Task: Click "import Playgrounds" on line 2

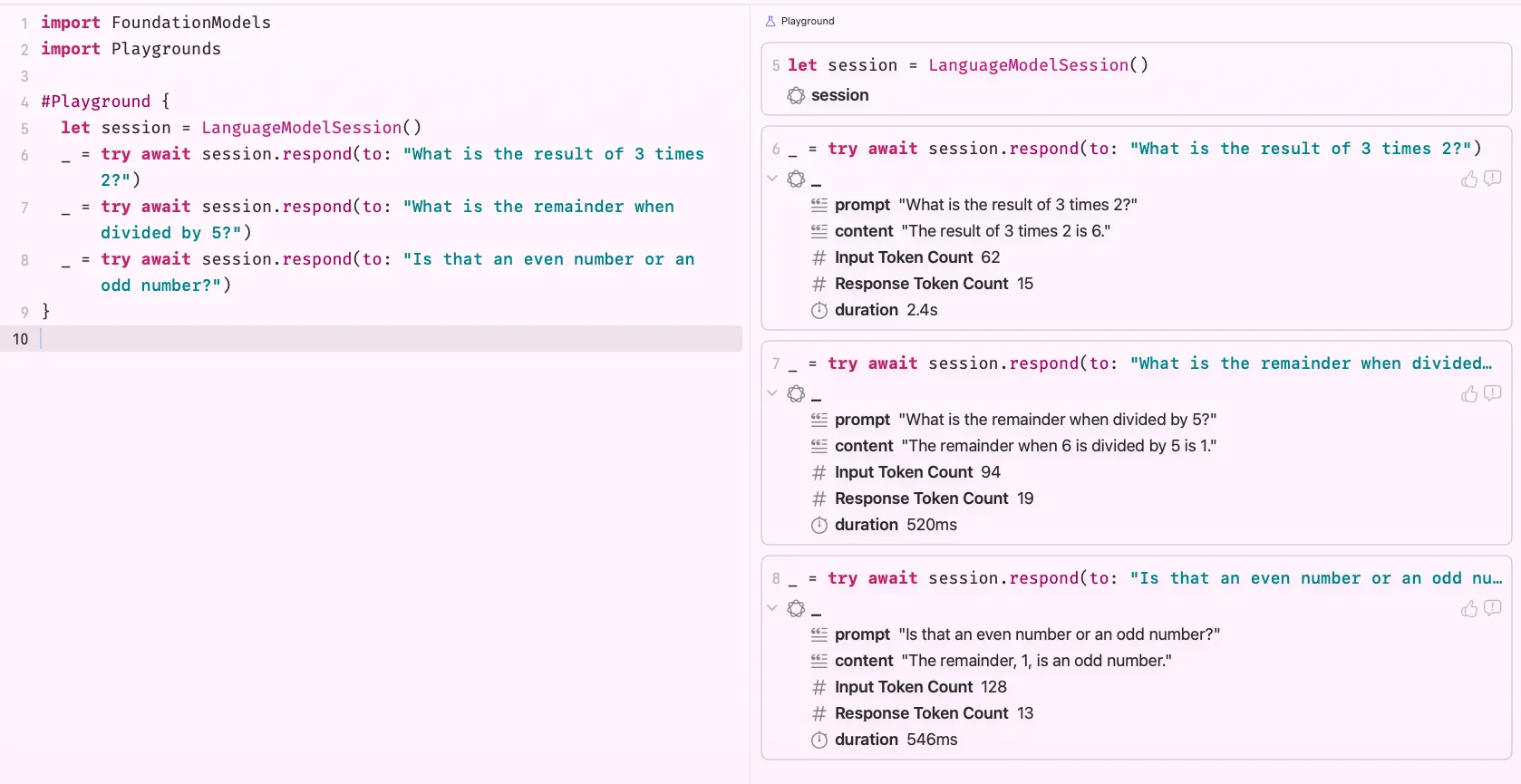Action: click(131, 49)
